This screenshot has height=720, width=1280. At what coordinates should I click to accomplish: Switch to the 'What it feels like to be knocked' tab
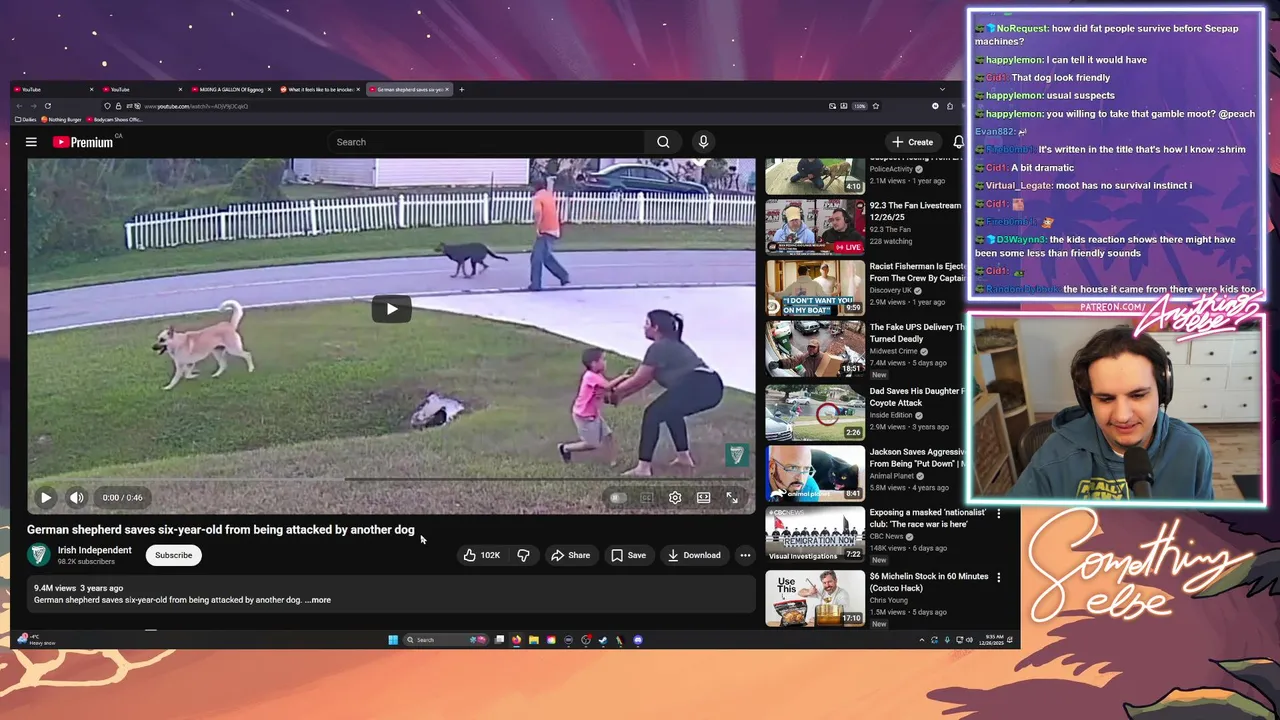pos(320,89)
